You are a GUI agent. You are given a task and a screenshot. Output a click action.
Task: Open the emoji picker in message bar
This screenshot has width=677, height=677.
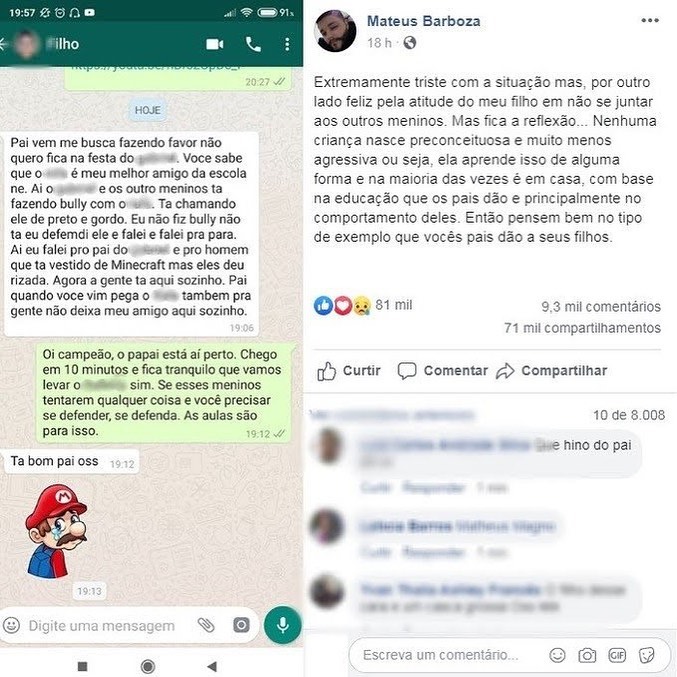click(12, 625)
